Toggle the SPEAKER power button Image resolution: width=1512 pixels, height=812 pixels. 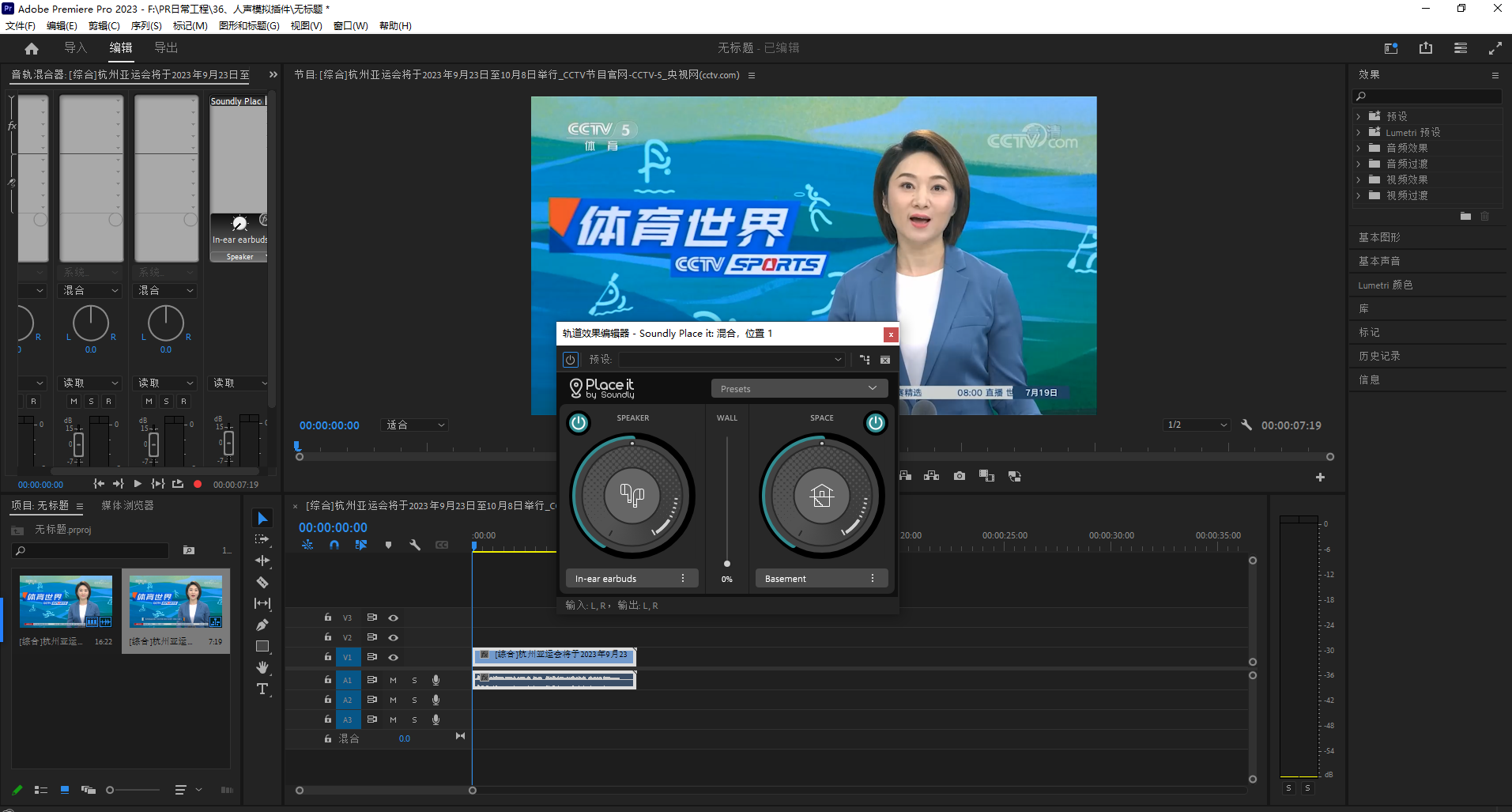[579, 423]
